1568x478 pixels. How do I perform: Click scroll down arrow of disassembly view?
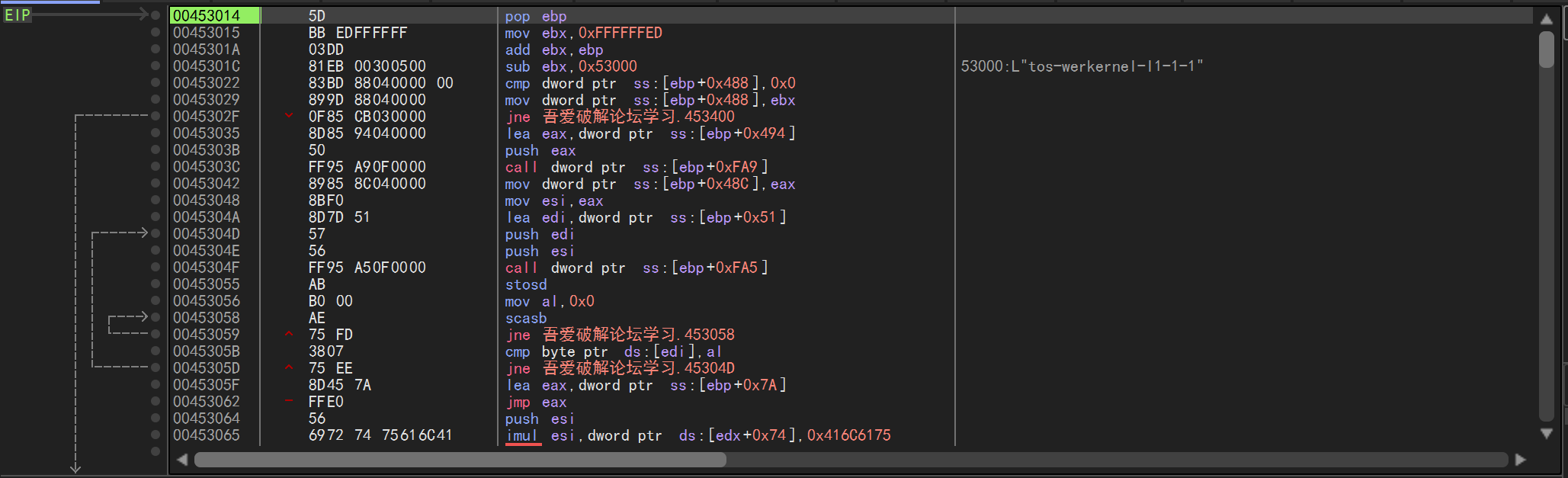pos(1546,433)
